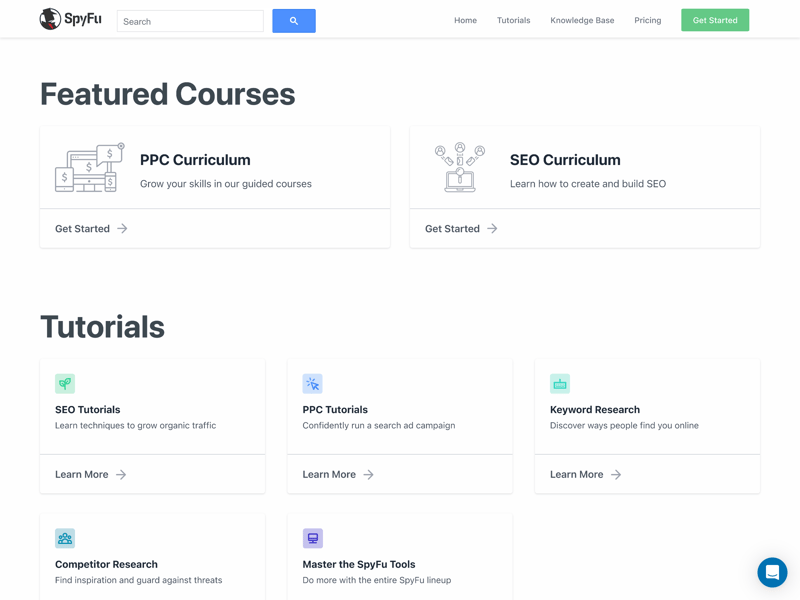The width and height of the screenshot is (800, 600).
Task: Click Learn More under Keyword Research
Action: pyautogui.click(x=586, y=475)
